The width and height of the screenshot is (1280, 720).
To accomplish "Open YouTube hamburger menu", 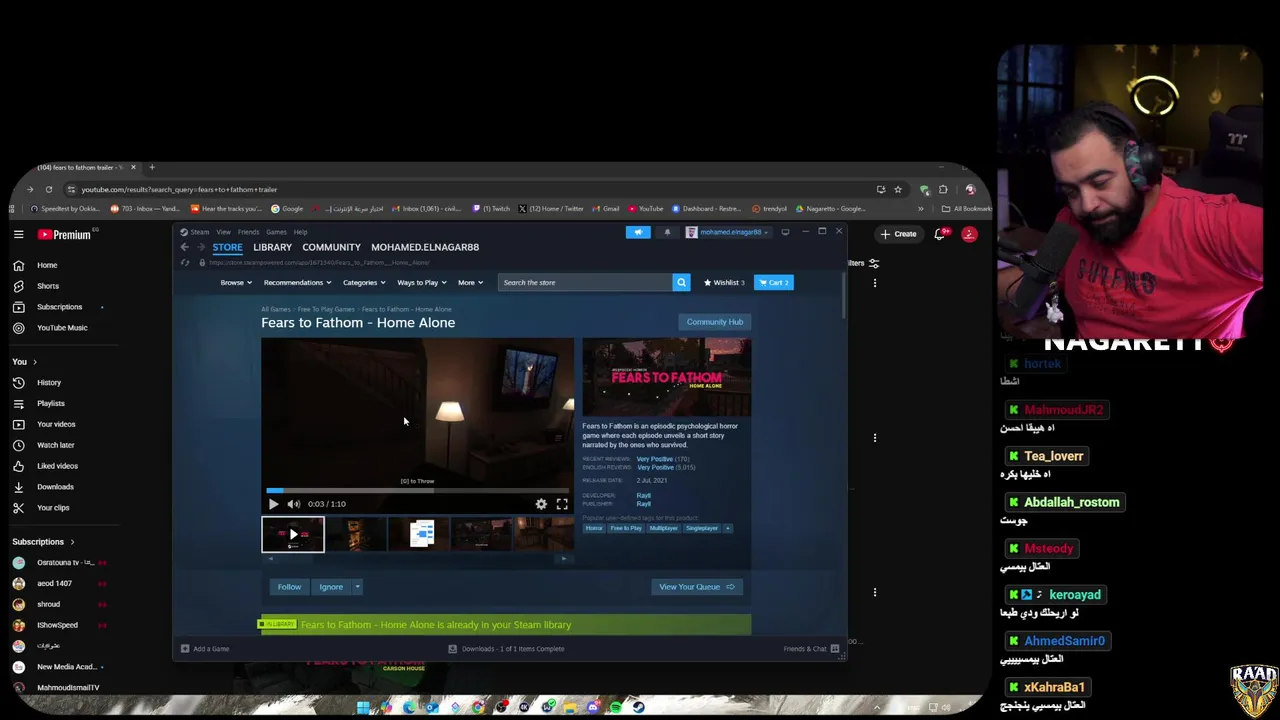I will pos(18,234).
